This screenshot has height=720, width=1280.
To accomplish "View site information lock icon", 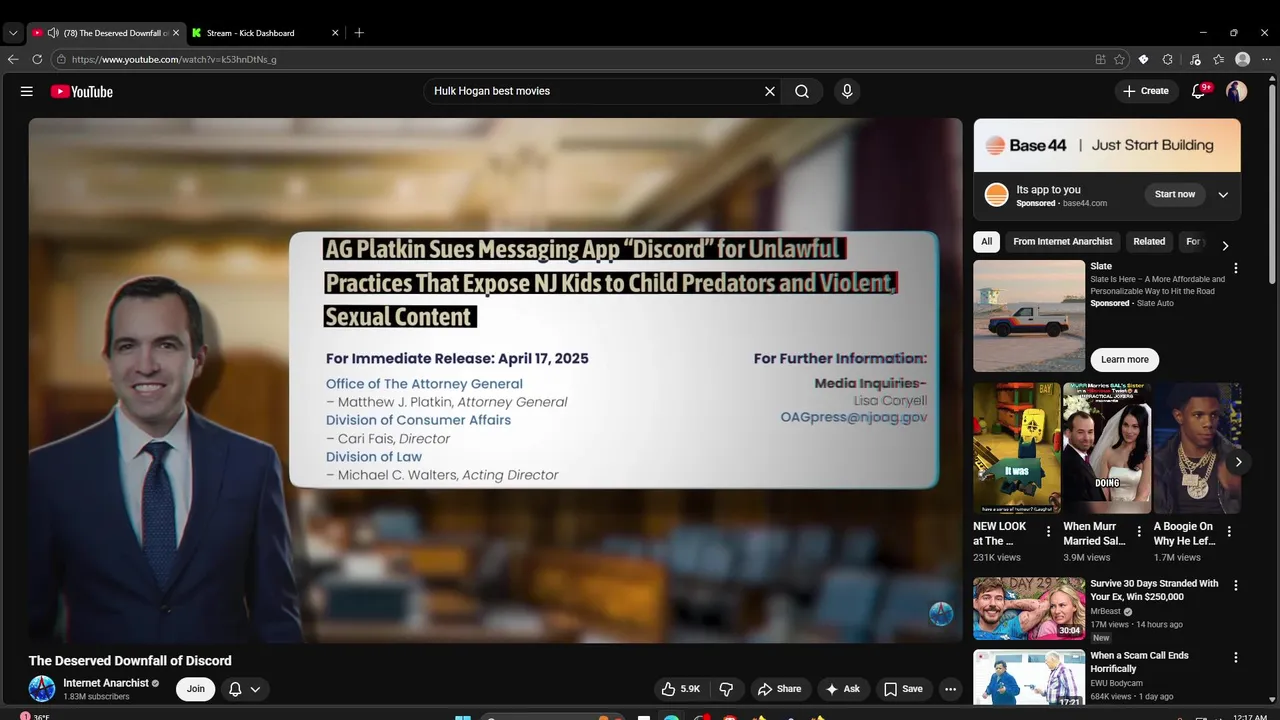I will pyautogui.click(x=62, y=59).
